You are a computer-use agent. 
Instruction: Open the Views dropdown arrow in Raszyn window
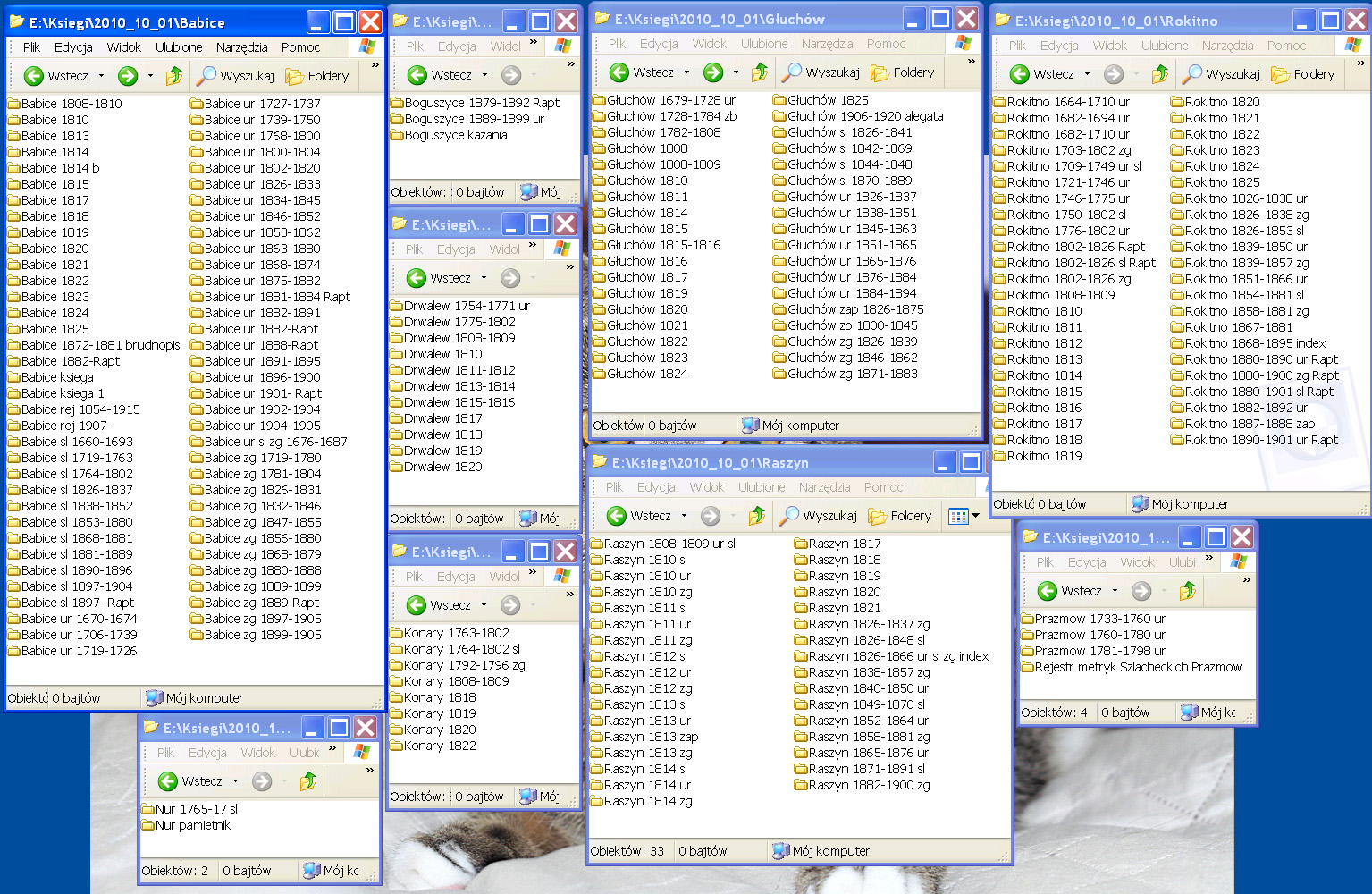point(976,516)
